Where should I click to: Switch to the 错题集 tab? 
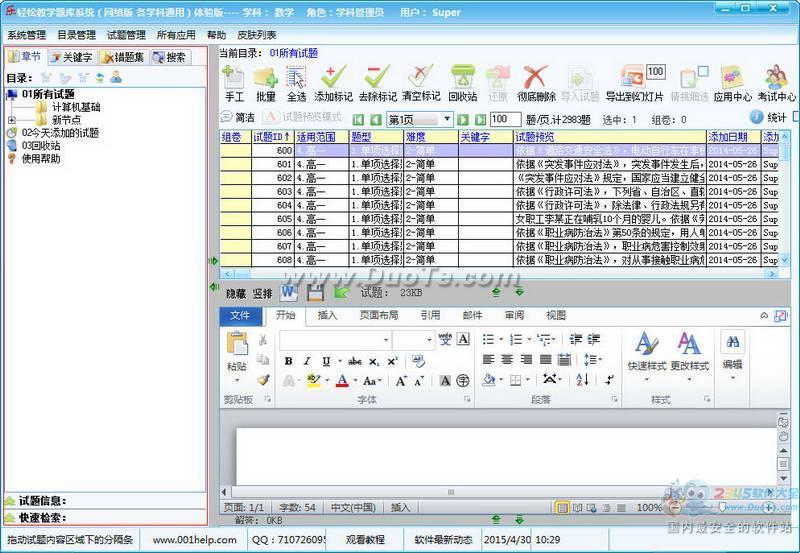[x=123, y=57]
